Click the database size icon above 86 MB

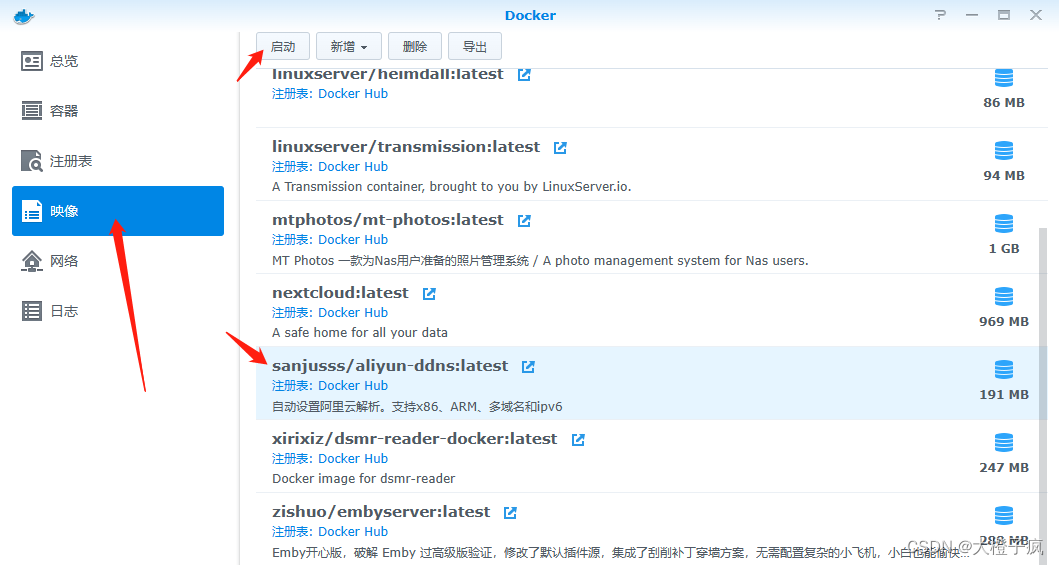pos(1004,78)
